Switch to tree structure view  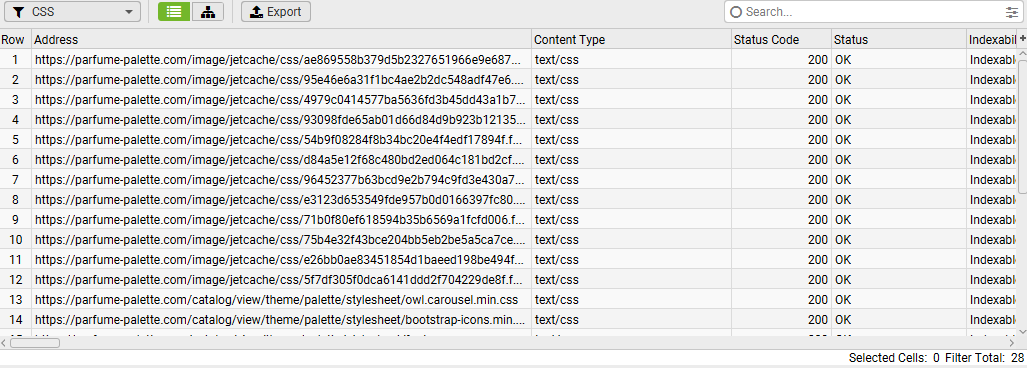pyautogui.click(x=208, y=11)
